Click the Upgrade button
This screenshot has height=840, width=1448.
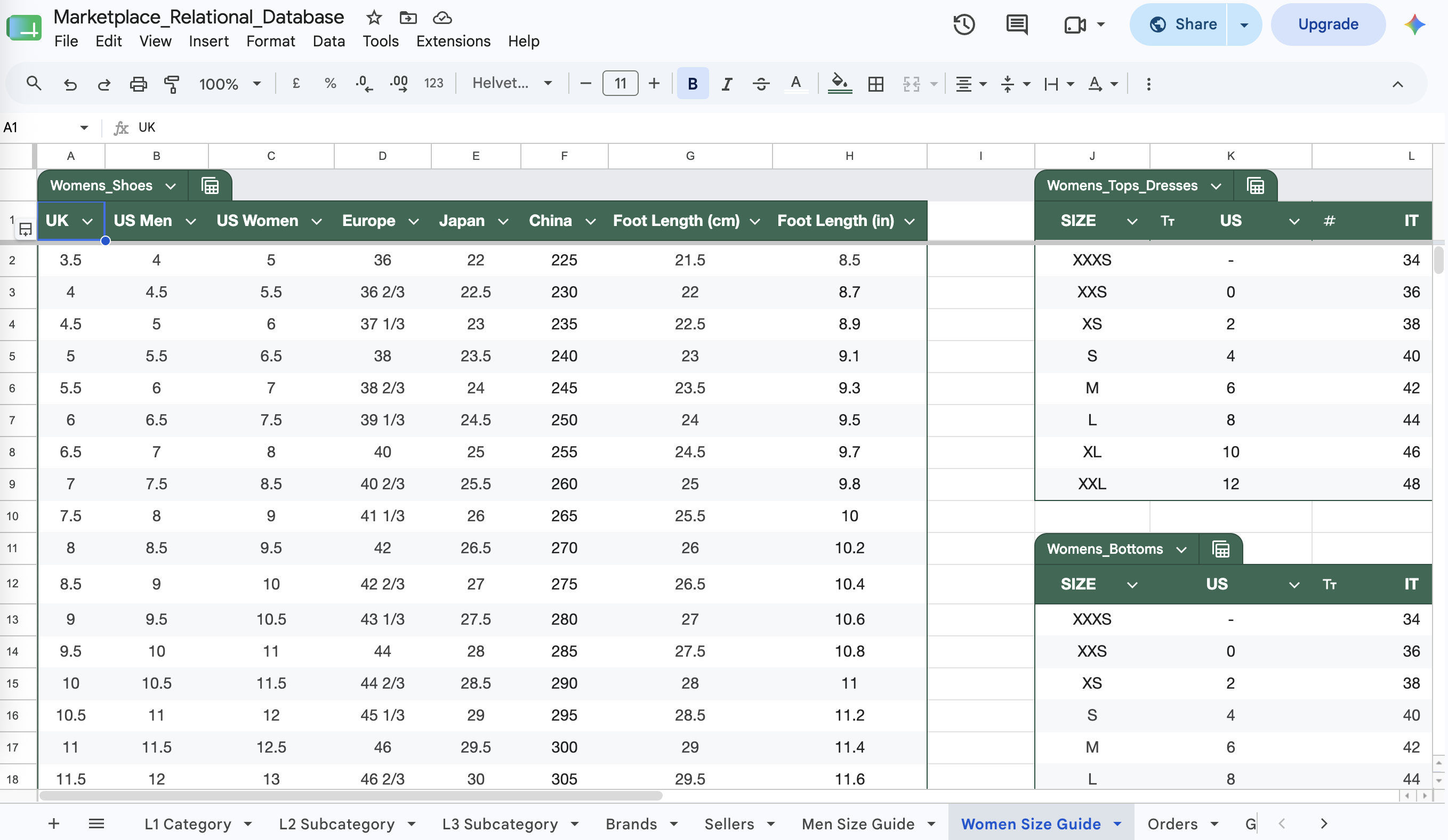click(x=1328, y=24)
